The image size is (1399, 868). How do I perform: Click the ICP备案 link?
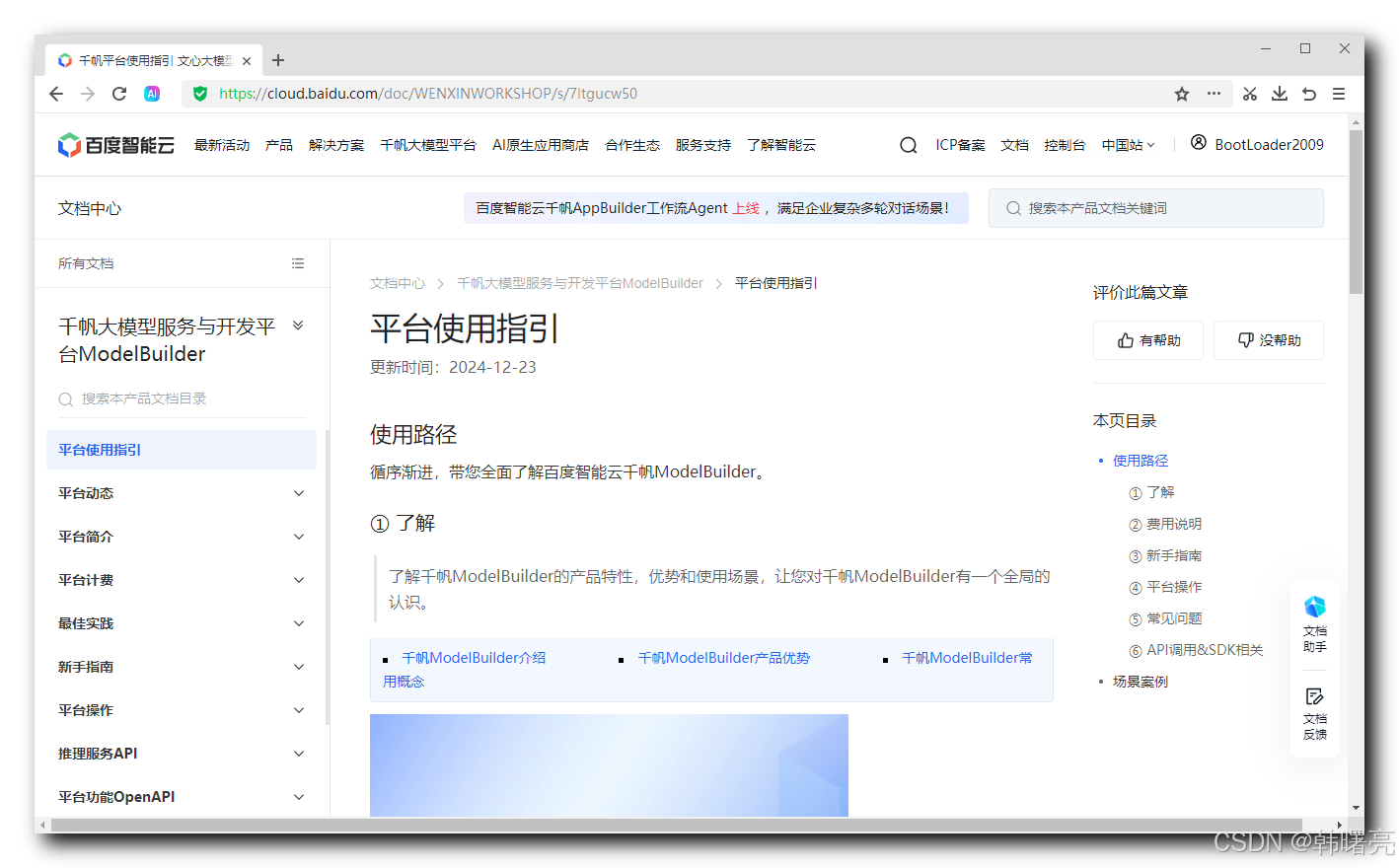pyautogui.click(x=960, y=145)
